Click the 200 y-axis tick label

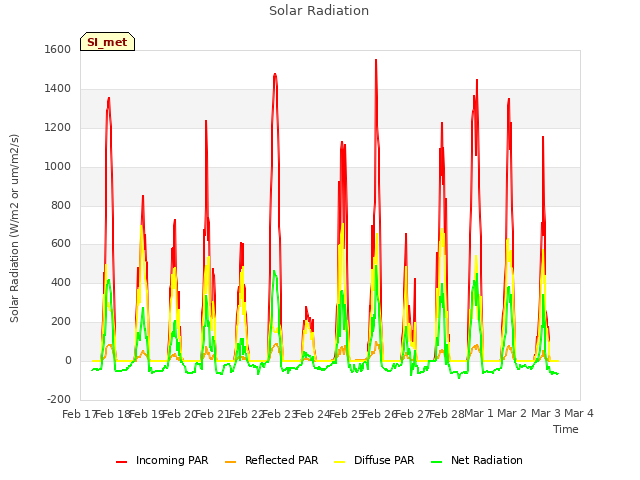point(61,322)
